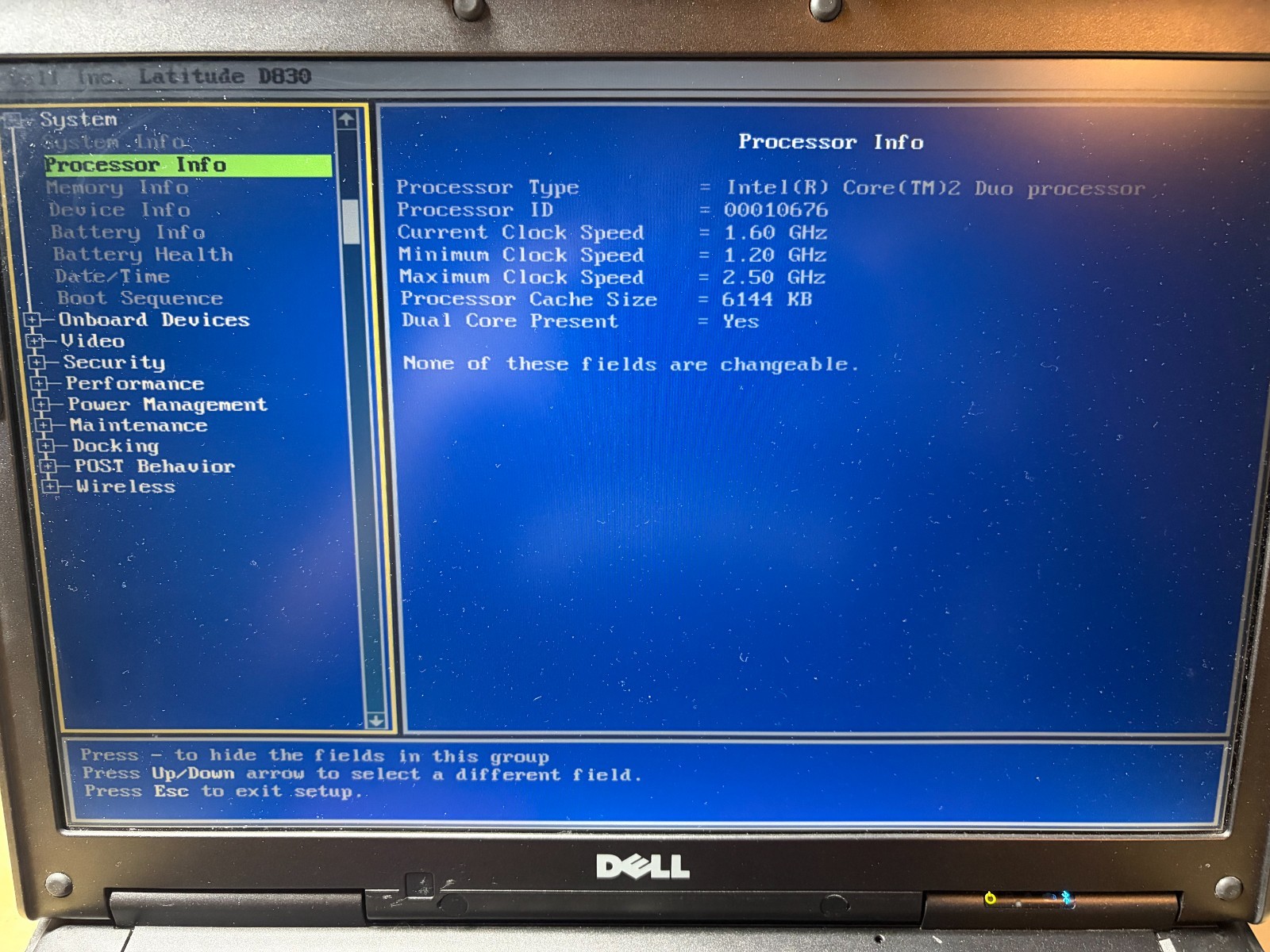
Task: Expand the Wireless group
Action: (51, 486)
